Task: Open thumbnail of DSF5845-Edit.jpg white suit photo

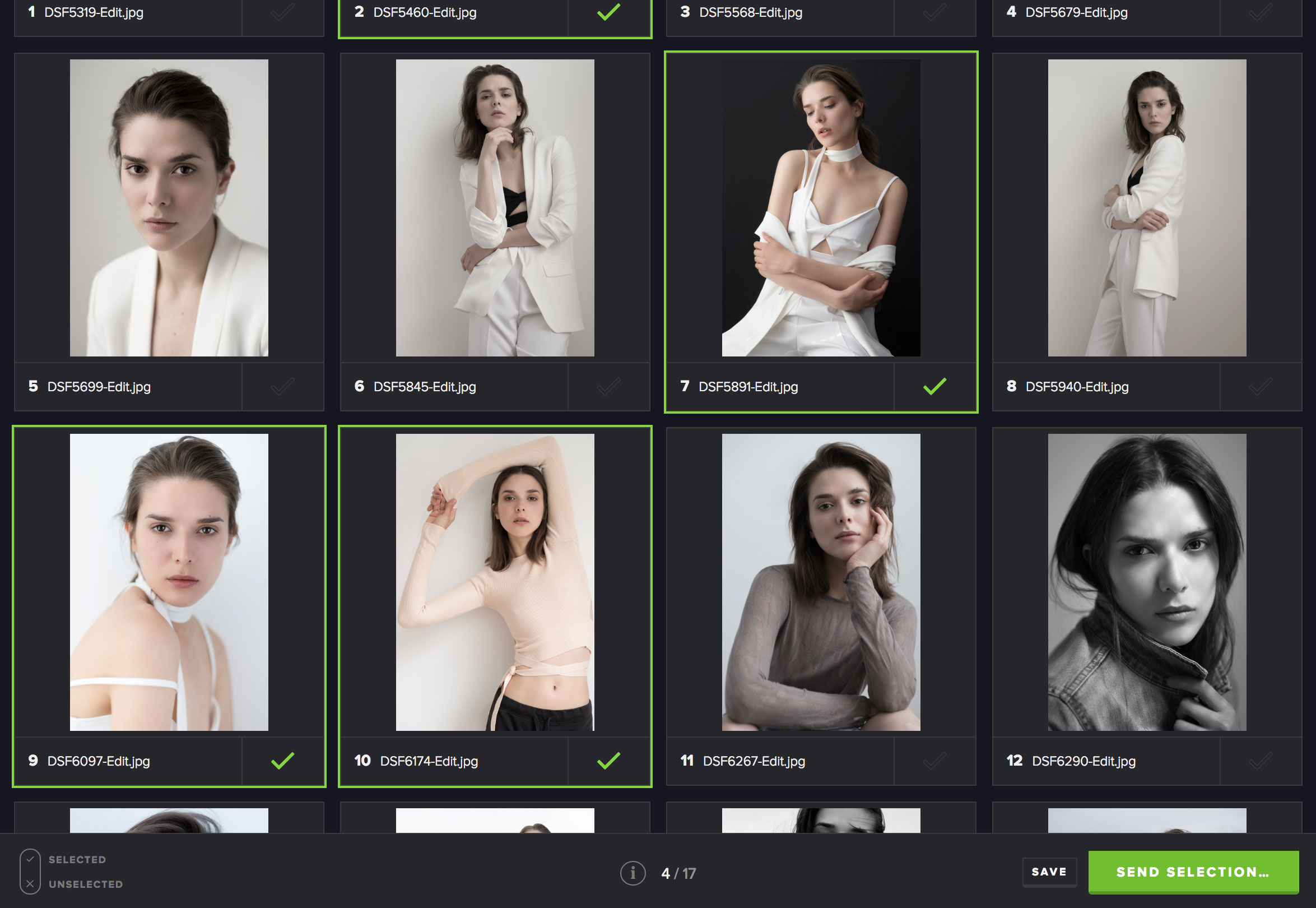Action: 495,207
